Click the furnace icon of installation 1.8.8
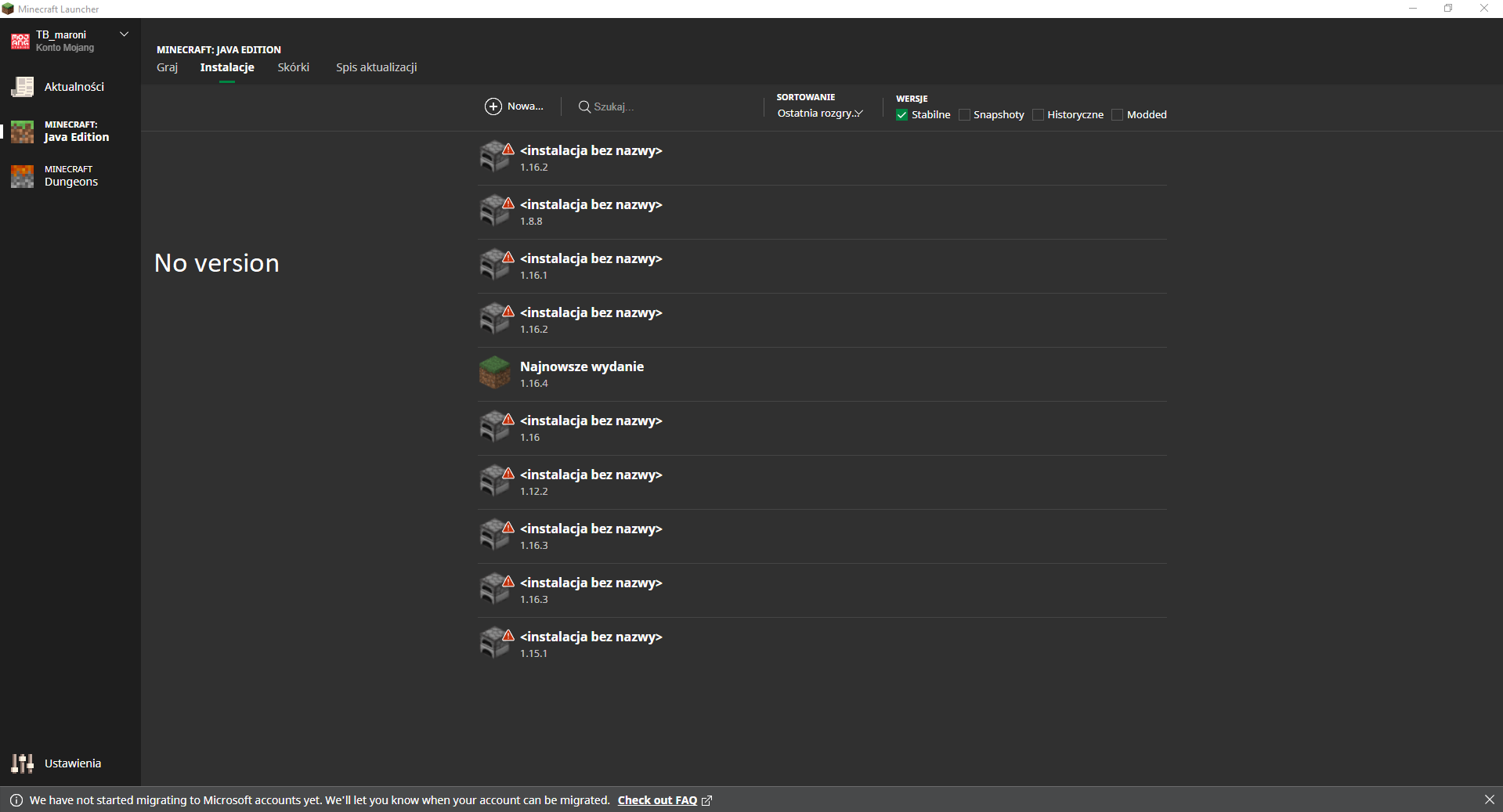This screenshot has height=812, width=1503. (x=494, y=211)
